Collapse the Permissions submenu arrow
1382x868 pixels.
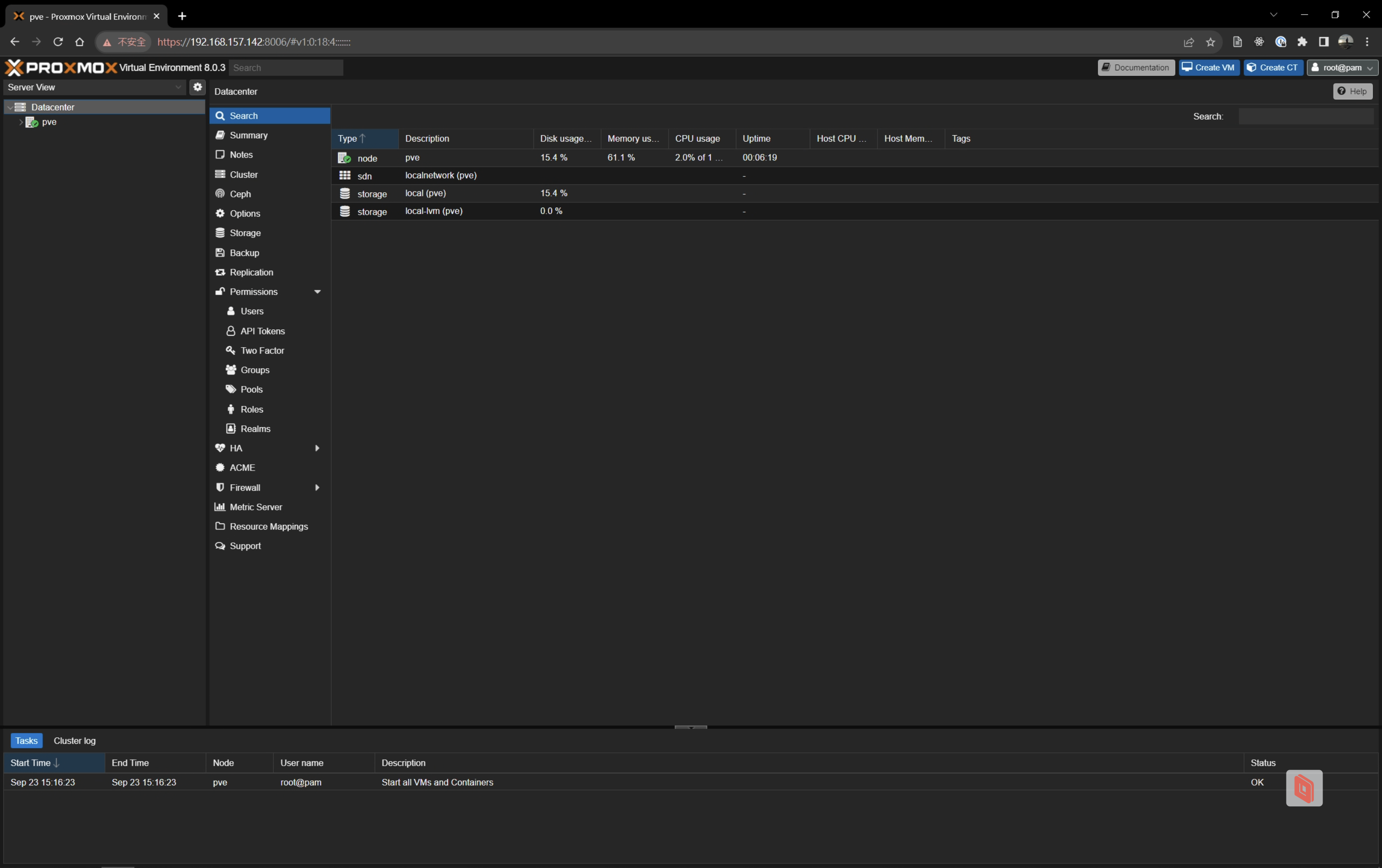pos(317,292)
